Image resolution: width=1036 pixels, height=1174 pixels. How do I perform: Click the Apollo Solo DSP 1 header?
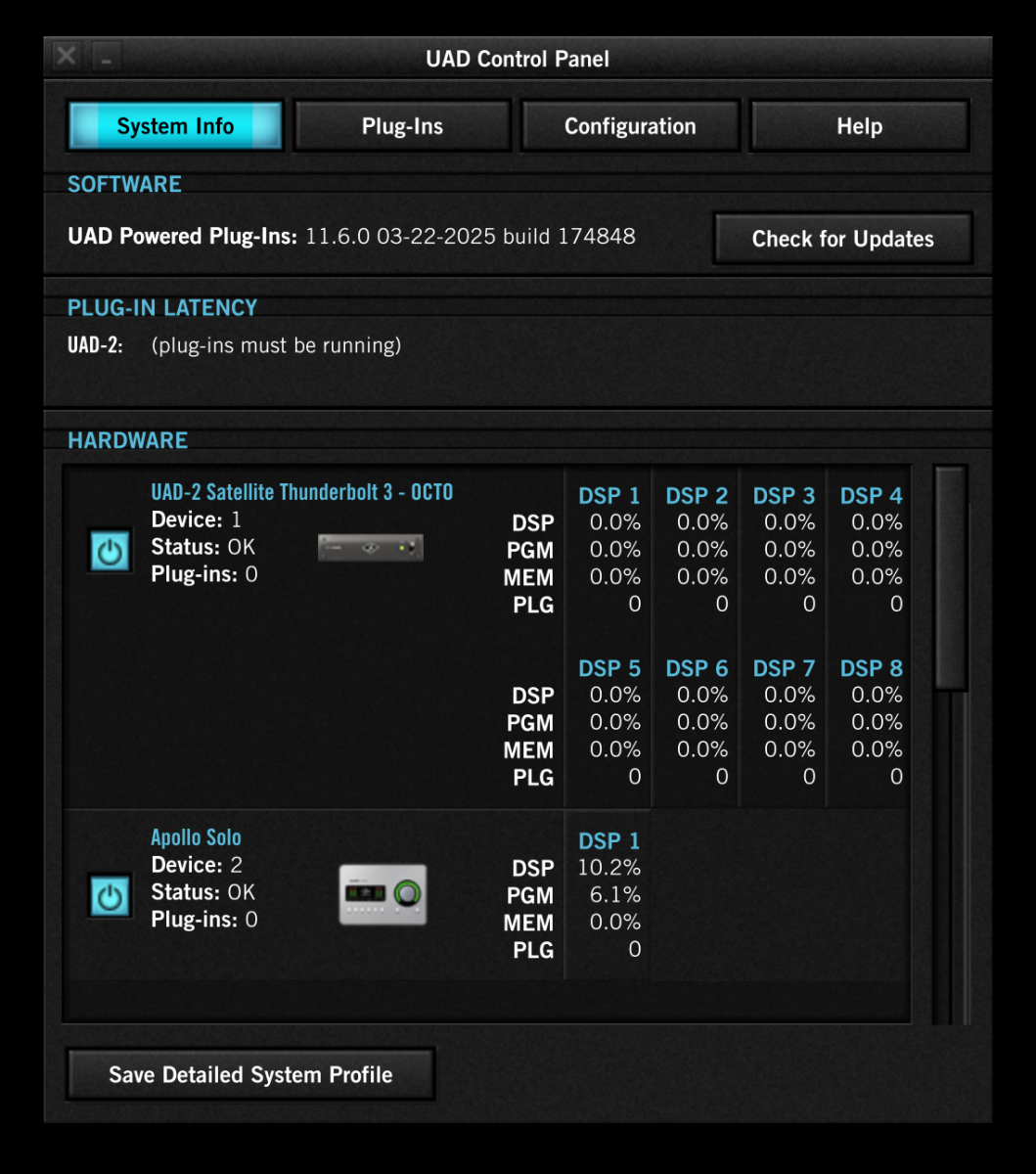pos(608,840)
